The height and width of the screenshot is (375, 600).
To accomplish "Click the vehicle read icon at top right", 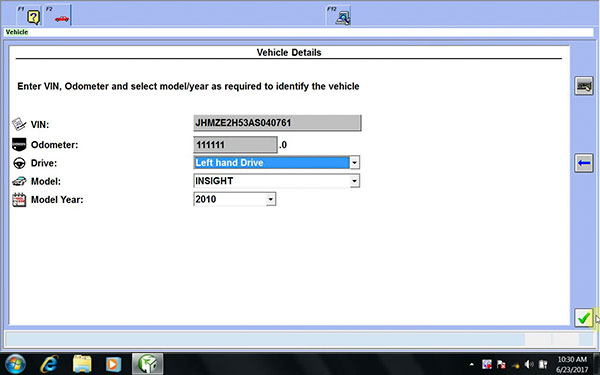I will pos(584,86).
